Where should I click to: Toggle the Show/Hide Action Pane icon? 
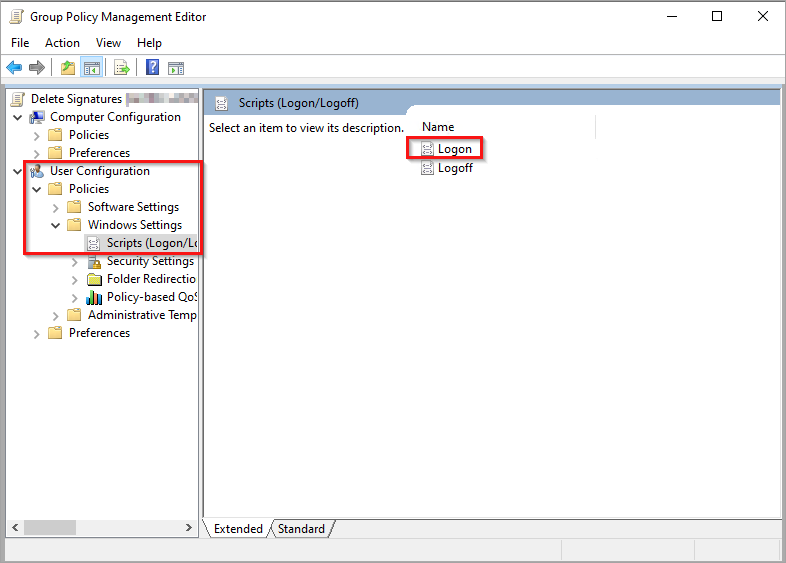176,68
